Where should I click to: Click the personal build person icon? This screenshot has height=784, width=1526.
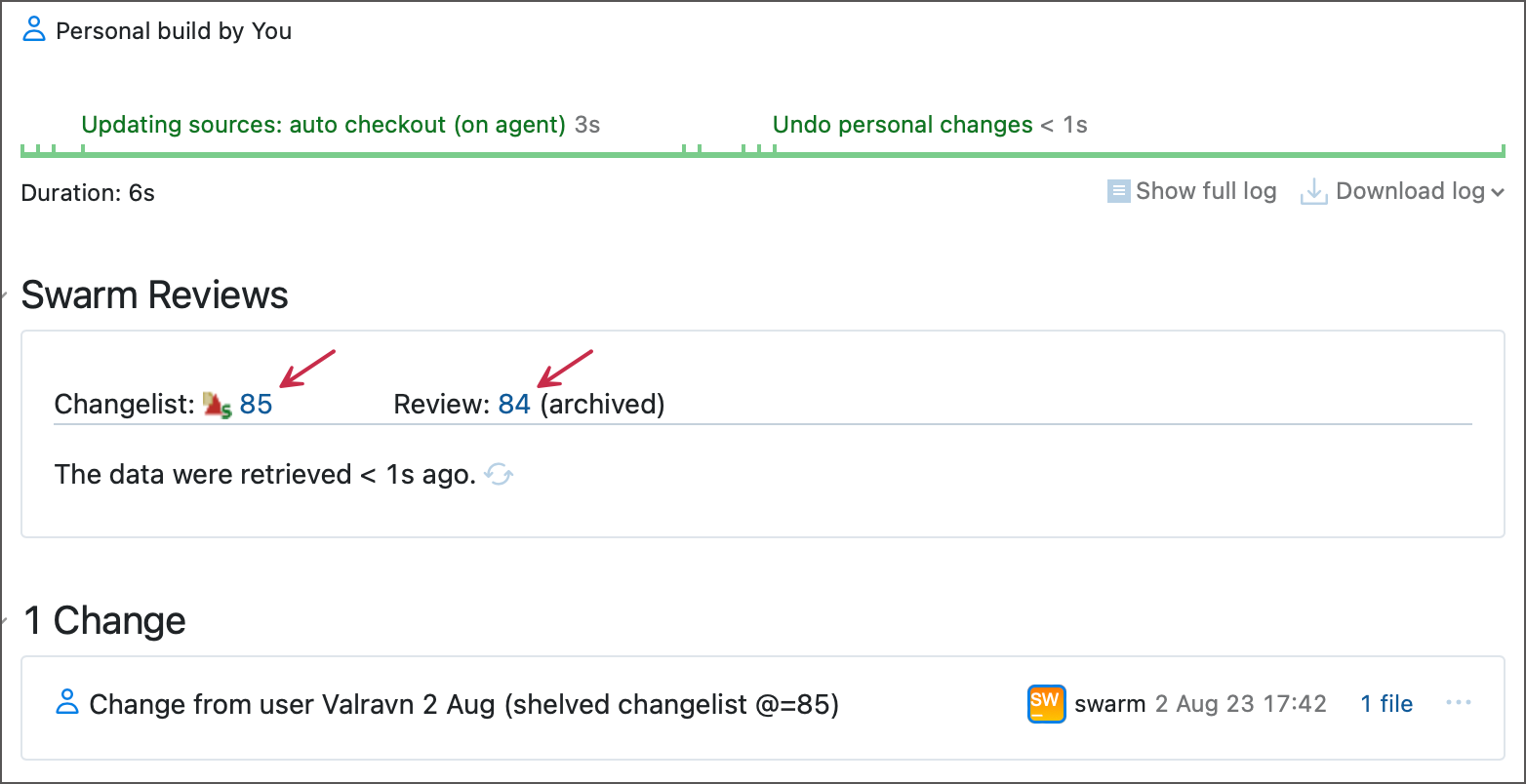[x=34, y=29]
